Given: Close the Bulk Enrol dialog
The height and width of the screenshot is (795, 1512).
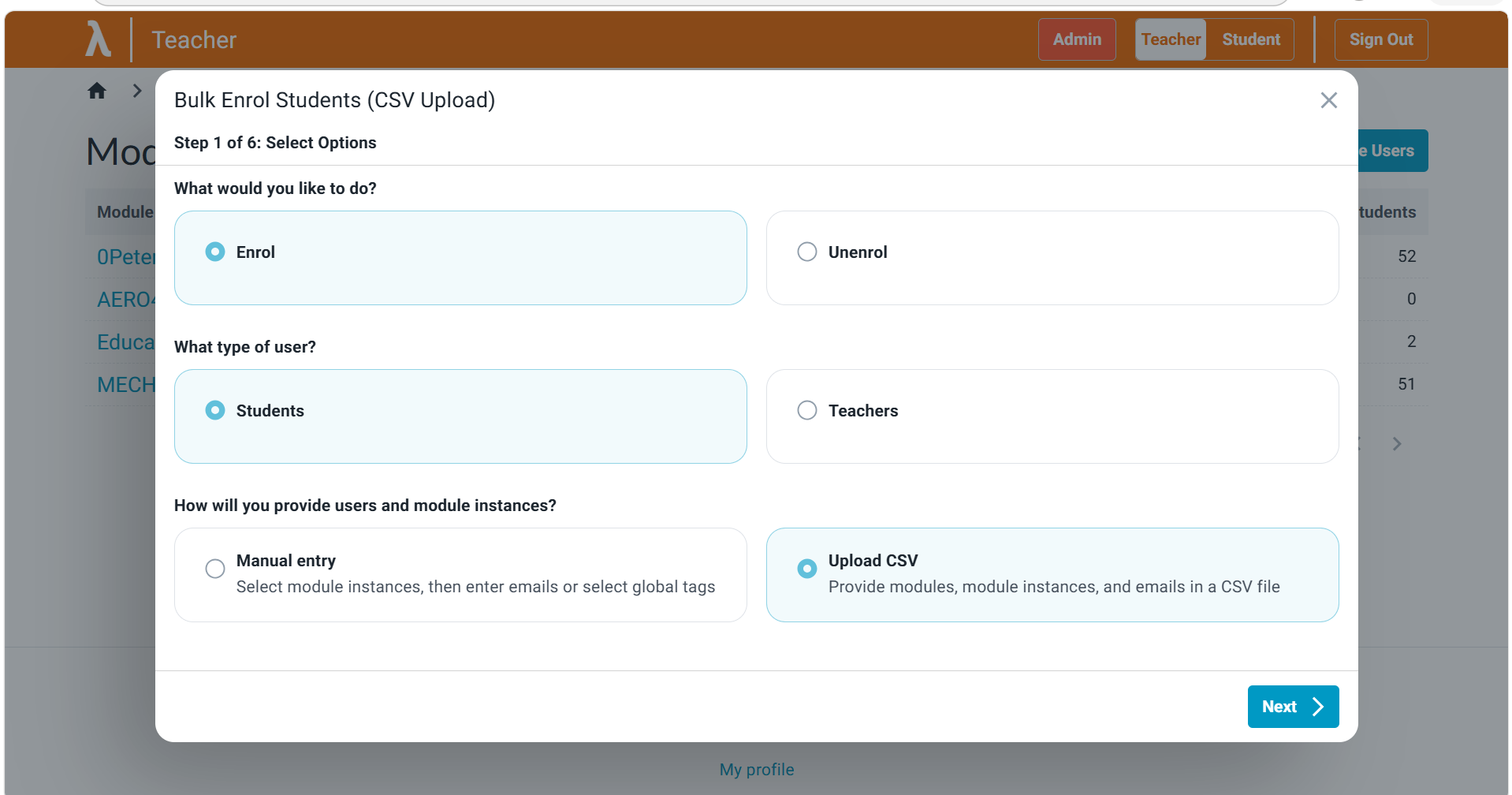Looking at the screenshot, I should pos(1328,100).
